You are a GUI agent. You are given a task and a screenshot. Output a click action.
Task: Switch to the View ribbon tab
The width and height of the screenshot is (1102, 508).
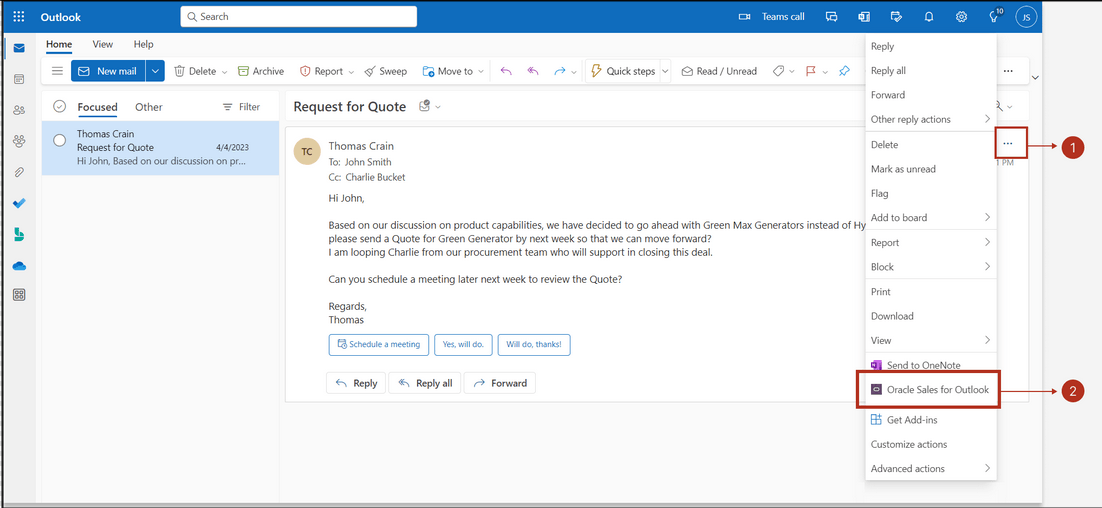(103, 44)
